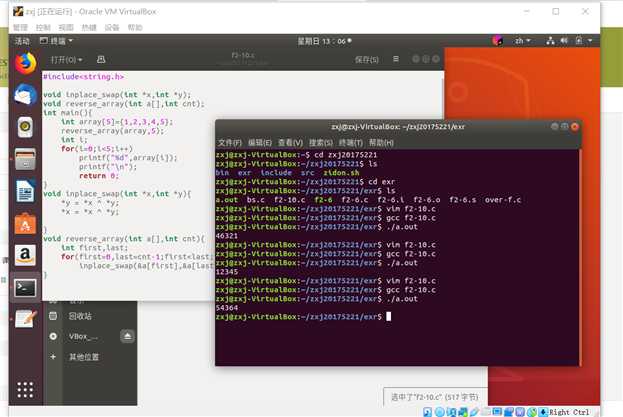
Task: Open VirtualBox 控制 menu
Action: pyautogui.click(x=43, y=27)
